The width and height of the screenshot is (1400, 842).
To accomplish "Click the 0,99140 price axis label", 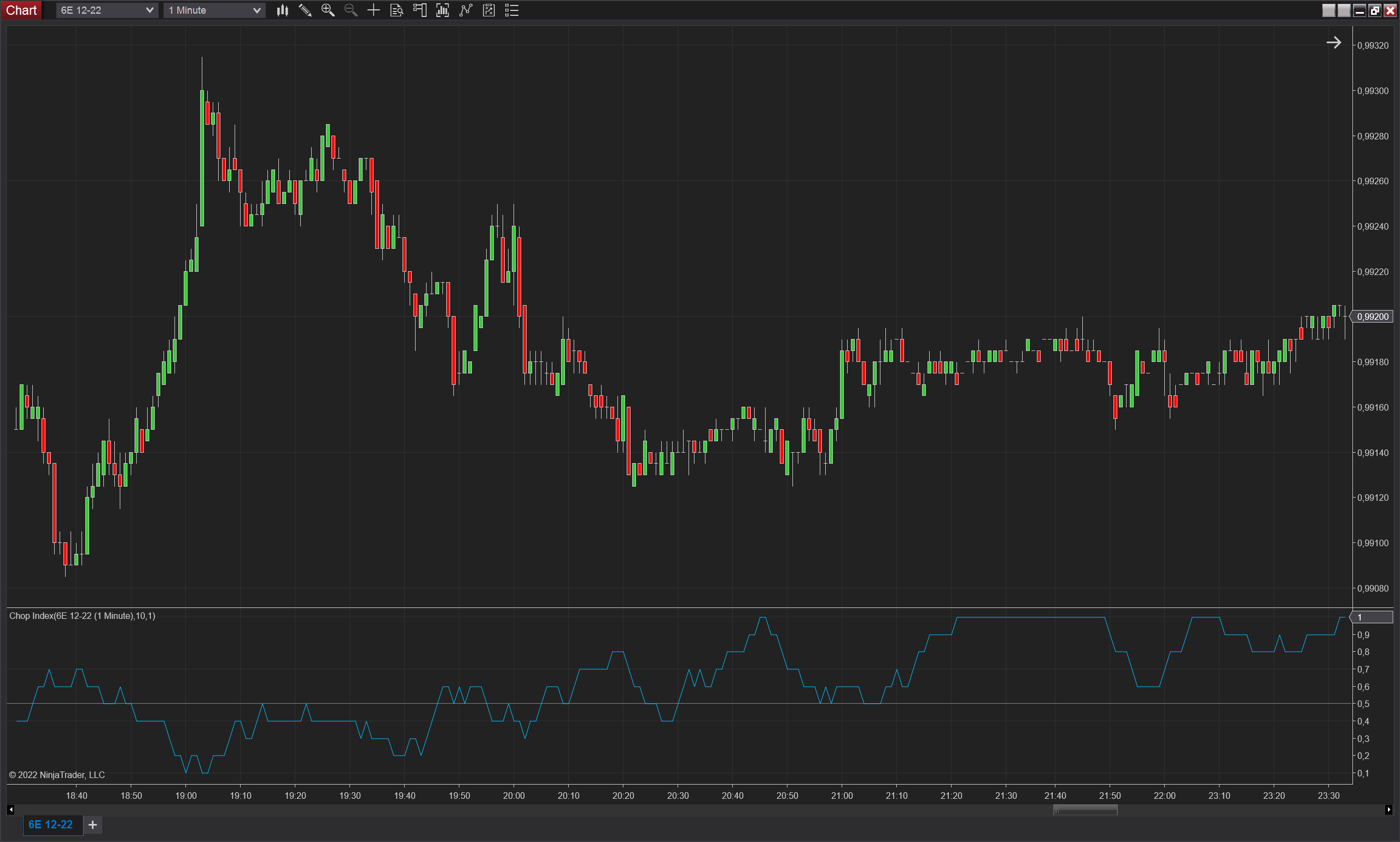I will click(1373, 453).
